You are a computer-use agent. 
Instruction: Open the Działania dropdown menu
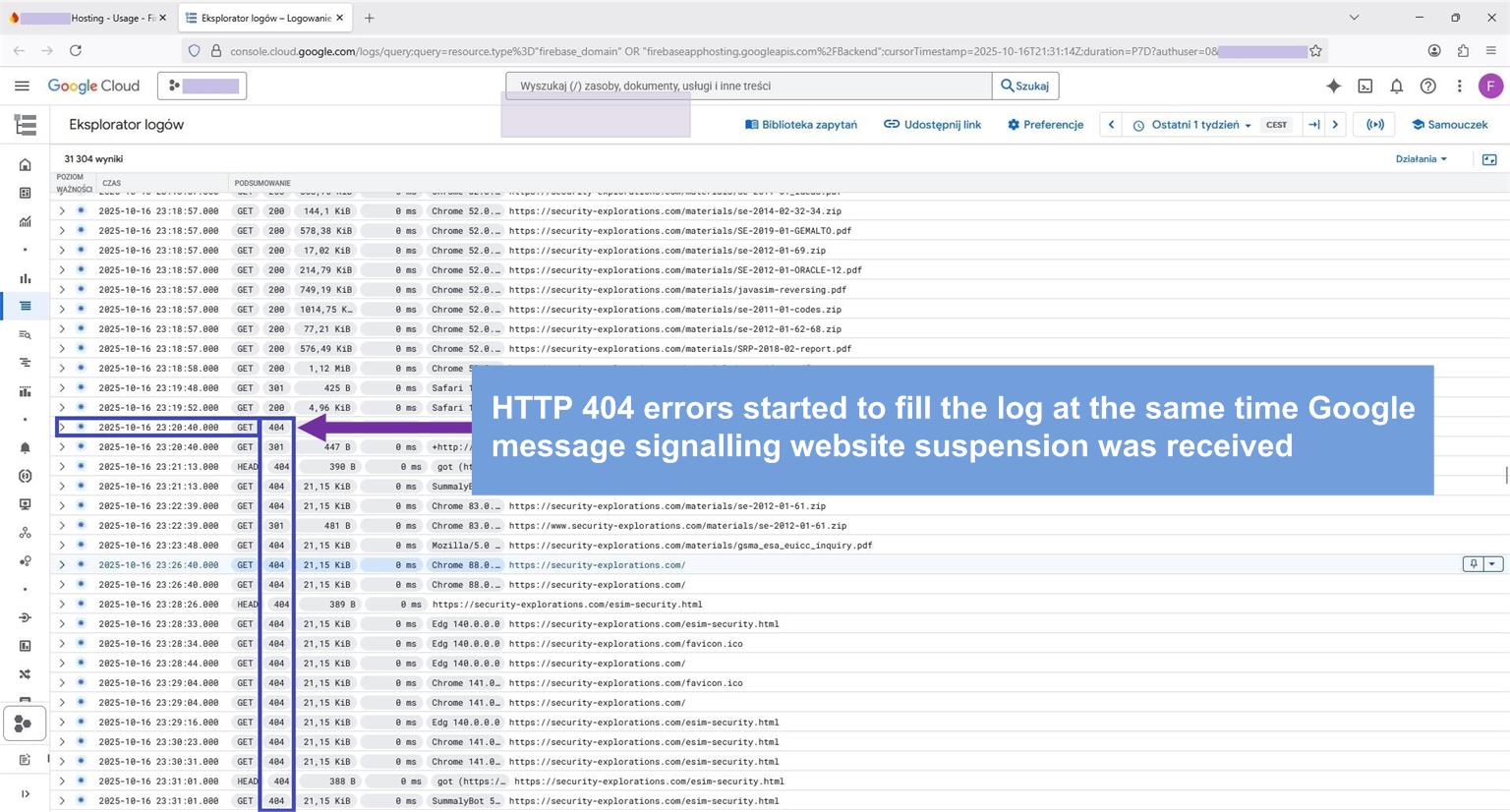pos(1421,159)
